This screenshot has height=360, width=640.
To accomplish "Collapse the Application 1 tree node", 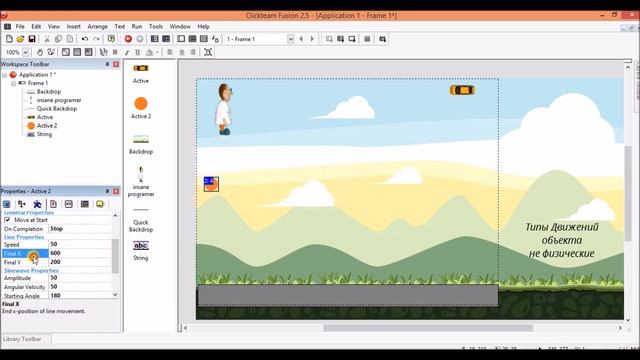I will pyautogui.click(x=4, y=75).
